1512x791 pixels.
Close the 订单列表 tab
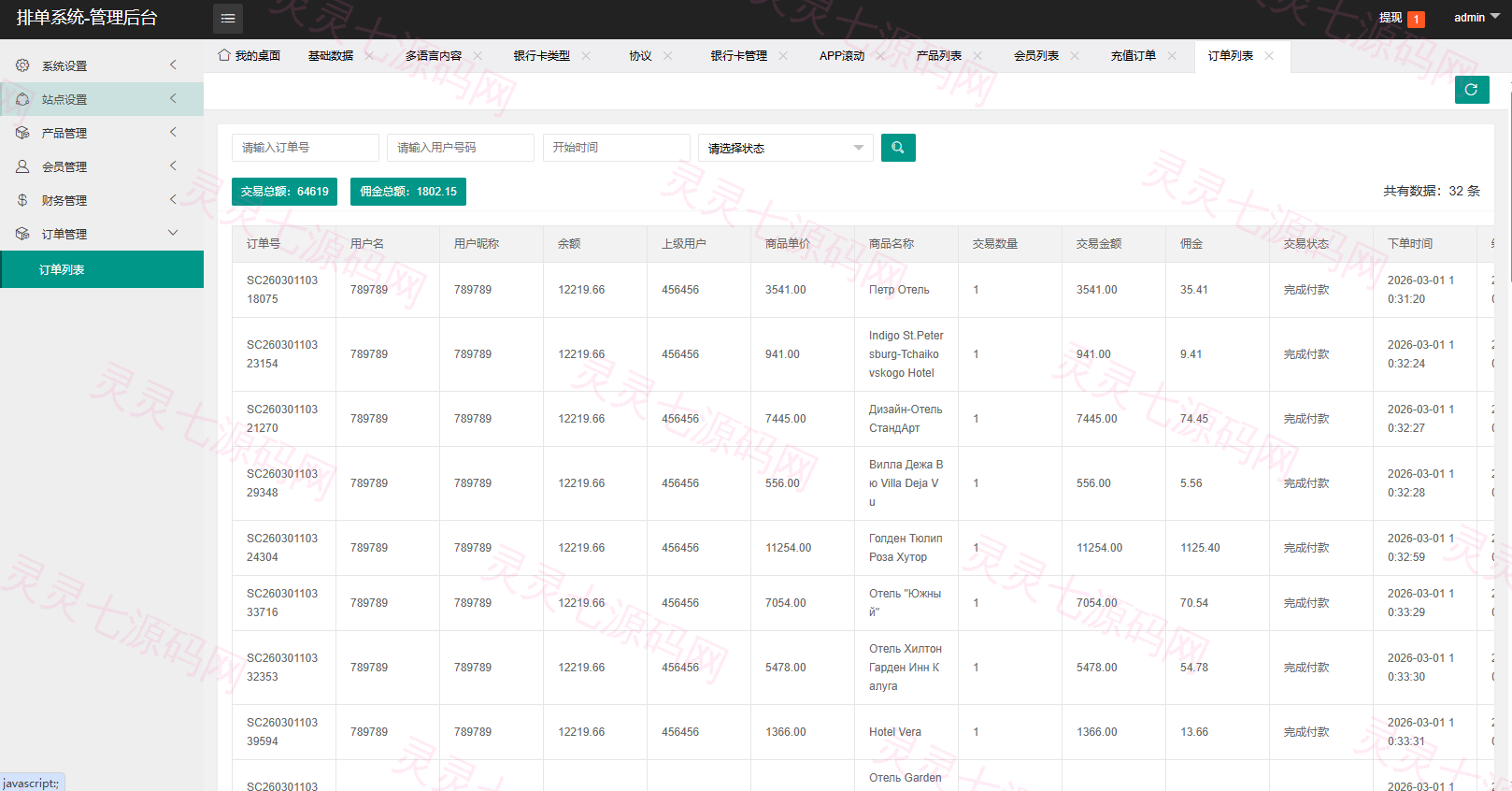pos(1269,56)
